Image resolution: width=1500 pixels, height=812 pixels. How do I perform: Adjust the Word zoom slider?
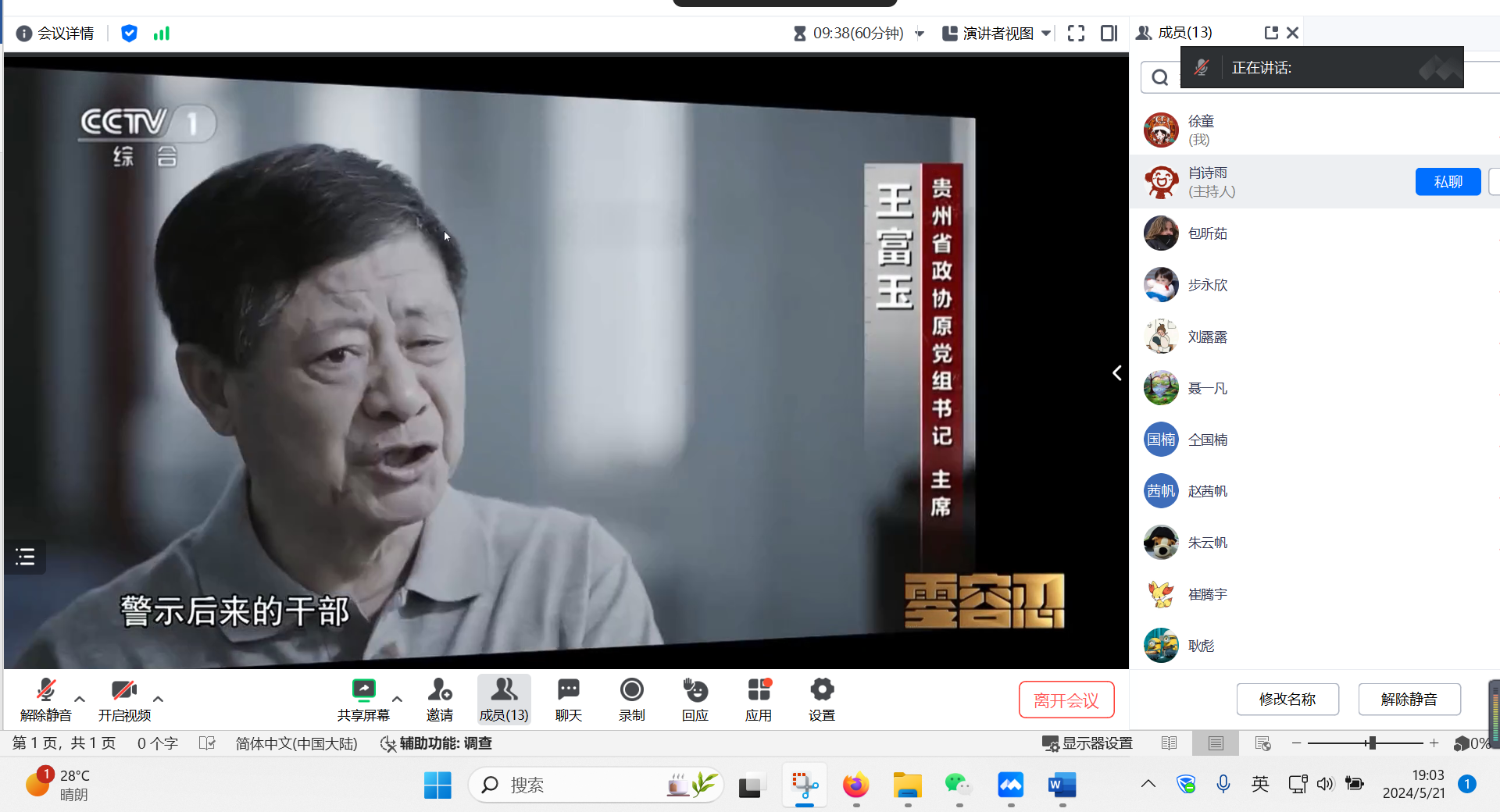(1371, 743)
